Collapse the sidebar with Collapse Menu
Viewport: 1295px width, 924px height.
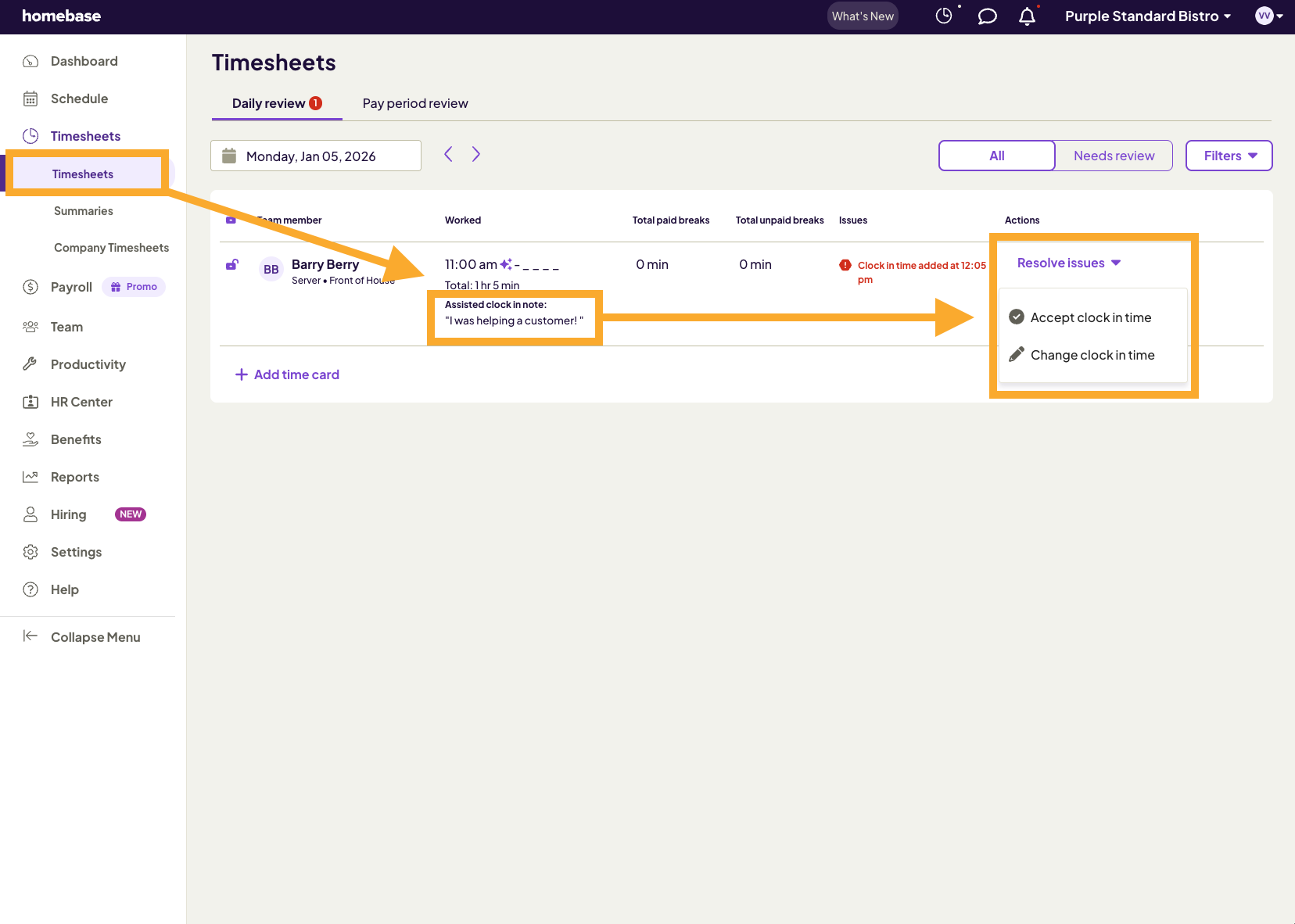(x=81, y=637)
